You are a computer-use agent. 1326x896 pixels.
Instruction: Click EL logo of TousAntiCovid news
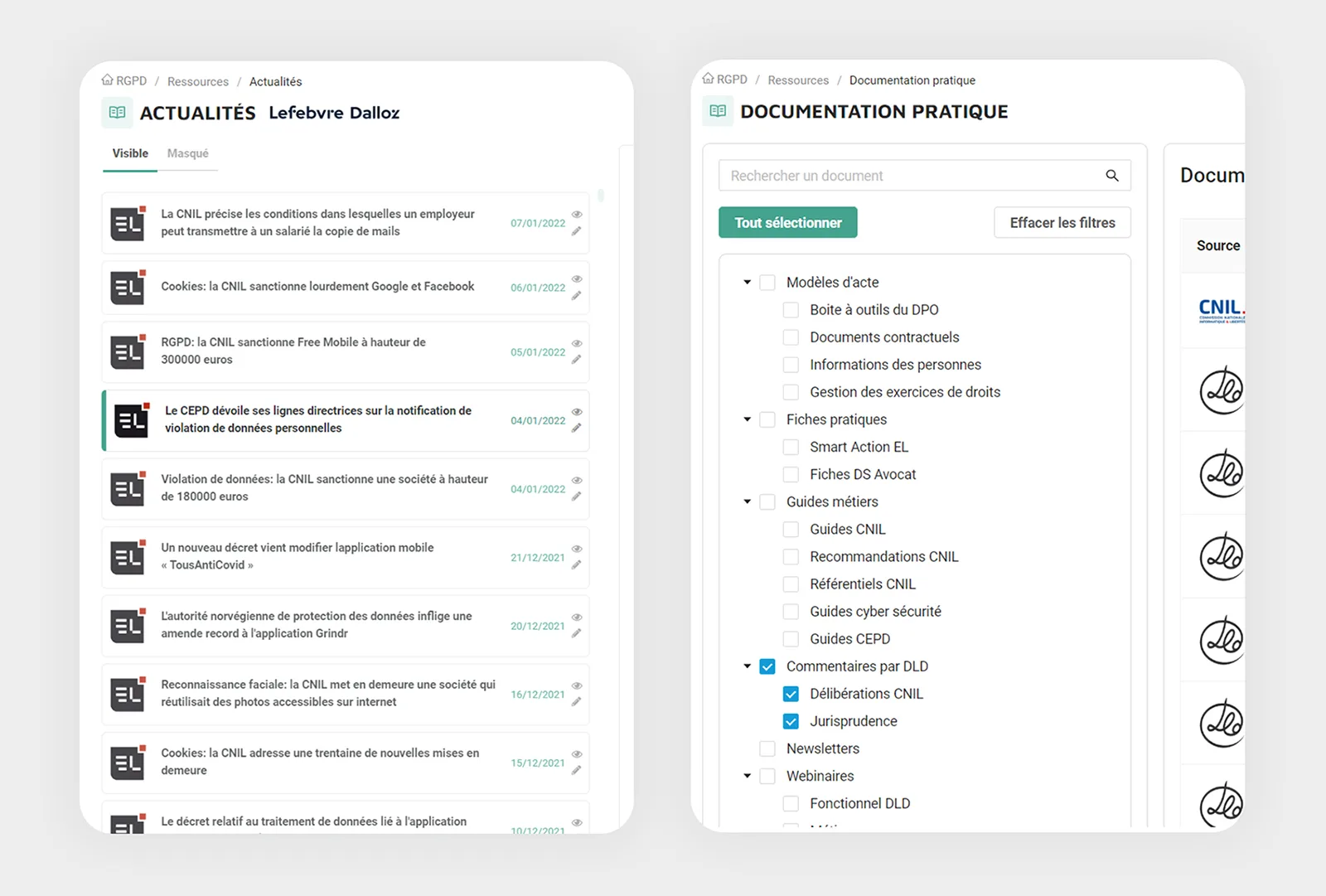(128, 557)
